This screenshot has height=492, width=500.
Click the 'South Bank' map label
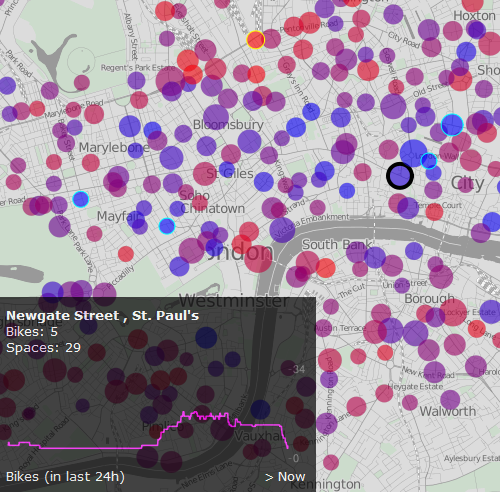337,245
